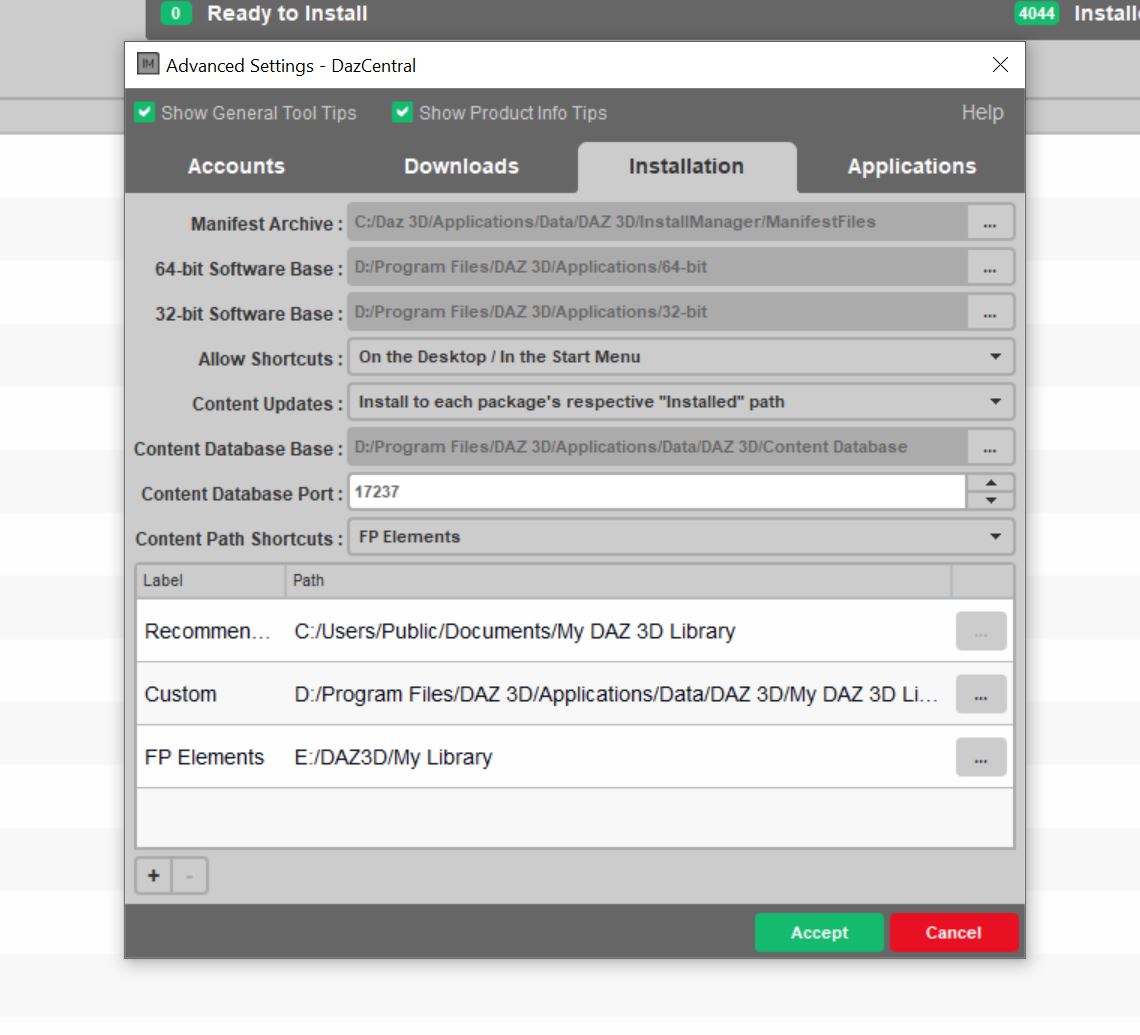Click the Manifest Archive path field

658,222
